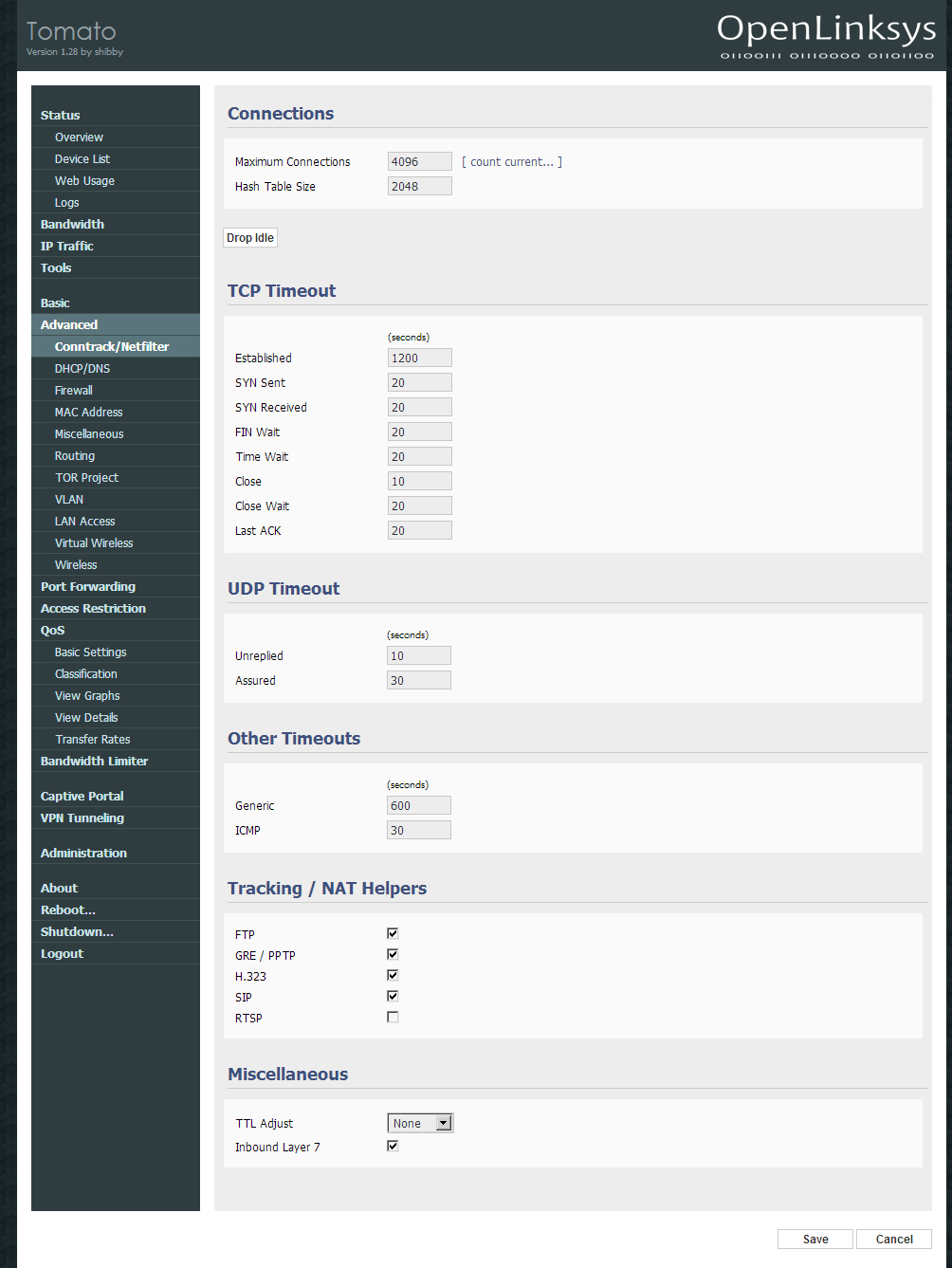952x1268 pixels.
Task: Click the count current link
Action: (x=512, y=162)
